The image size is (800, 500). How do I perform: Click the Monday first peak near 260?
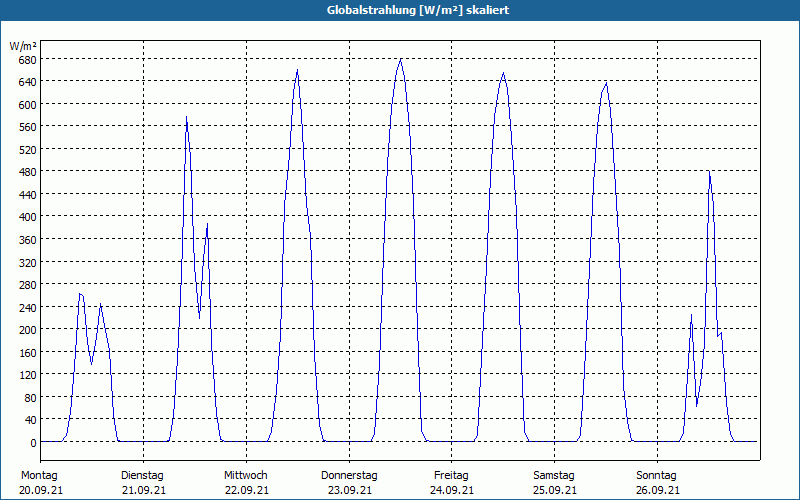point(81,294)
